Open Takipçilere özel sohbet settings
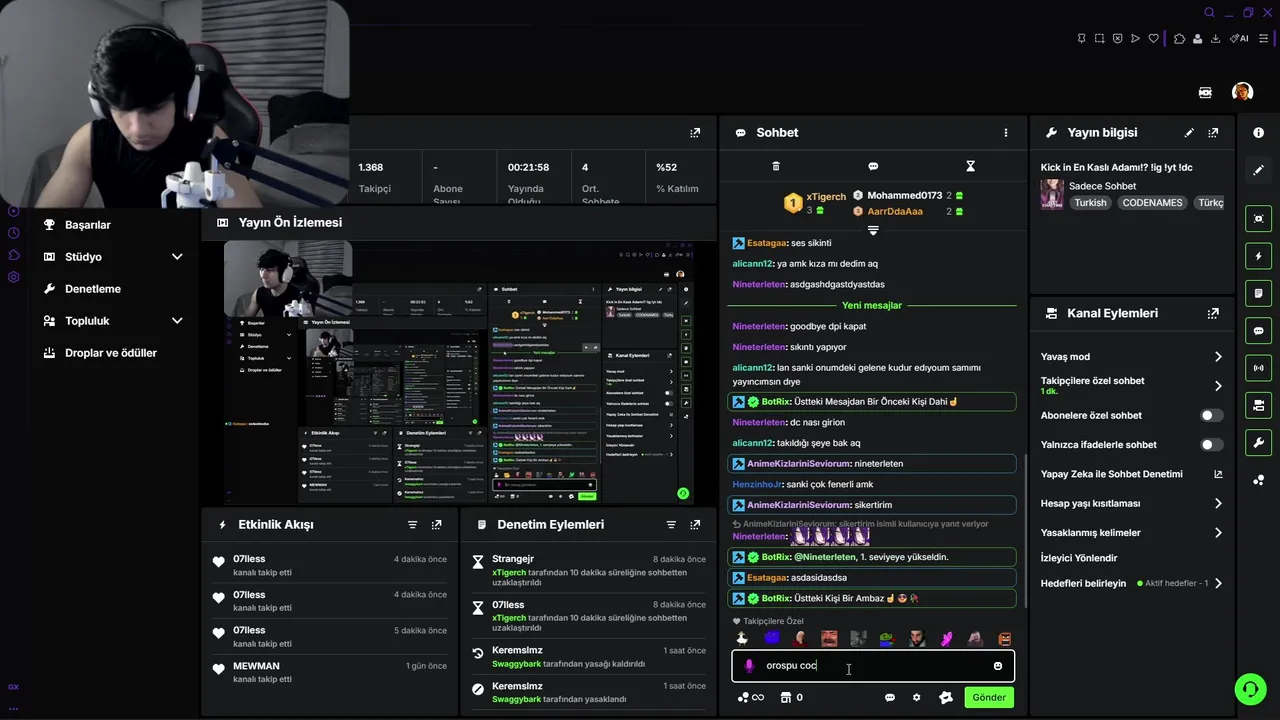 click(1132, 385)
